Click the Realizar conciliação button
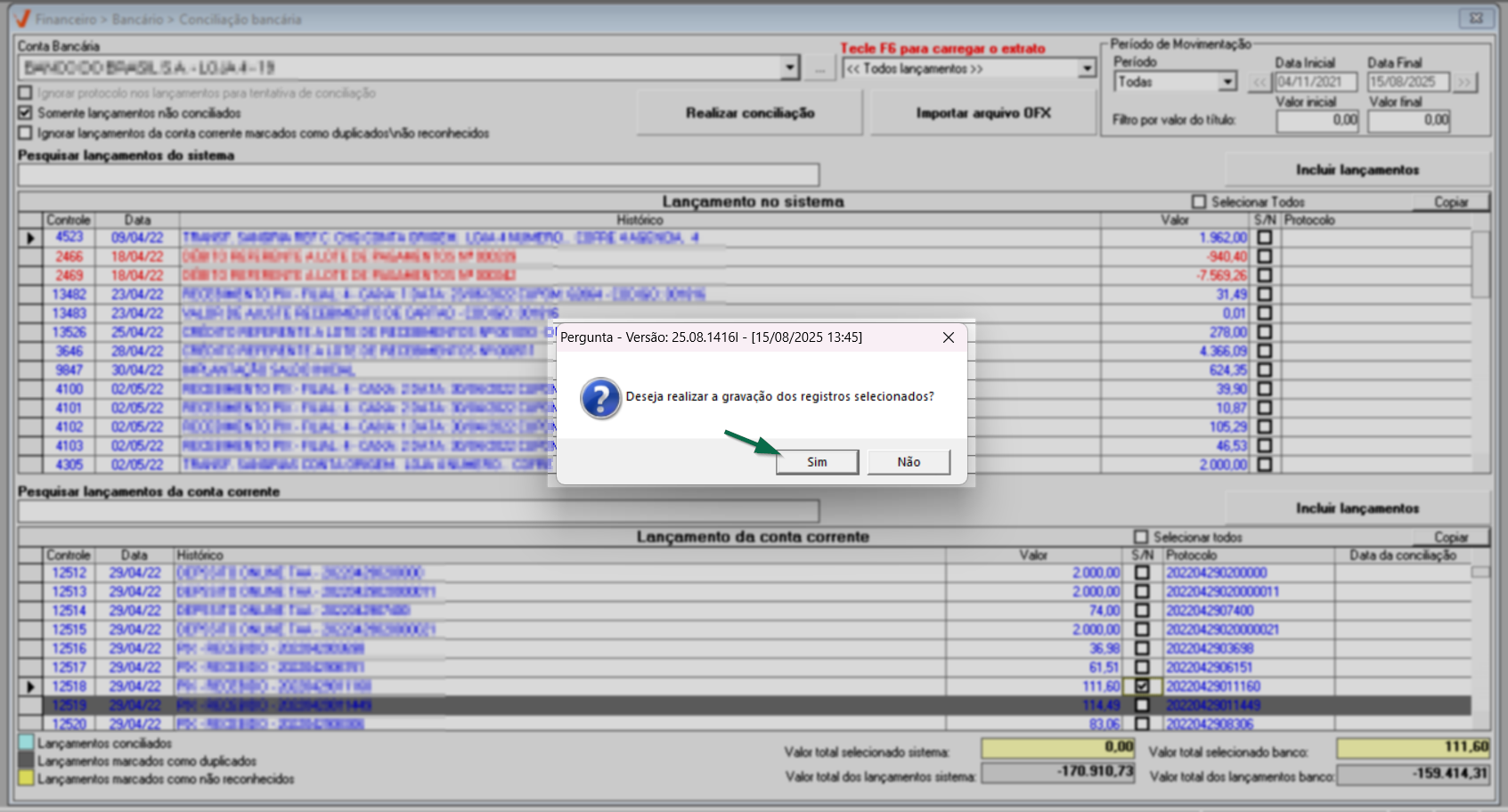This screenshot has height=812, width=1508. click(x=749, y=113)
